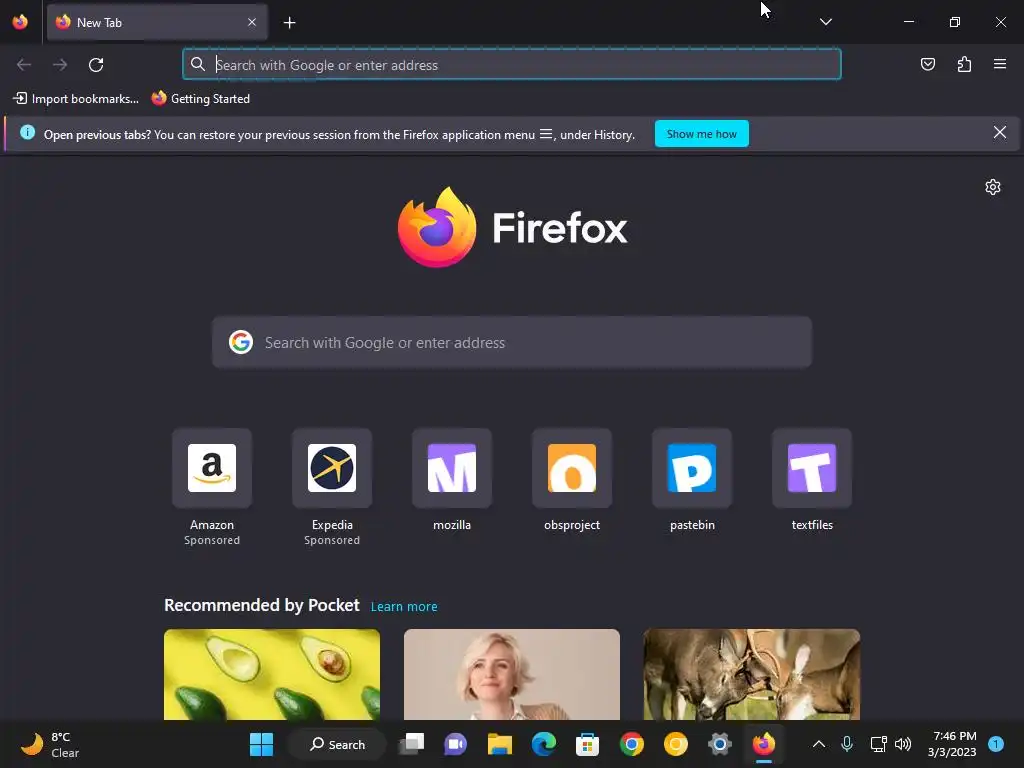Go forward with the forward arrow
Image resolution: width=1024 pixels, height=768 pixels.
pyautogui.click(x=60, y=65)
